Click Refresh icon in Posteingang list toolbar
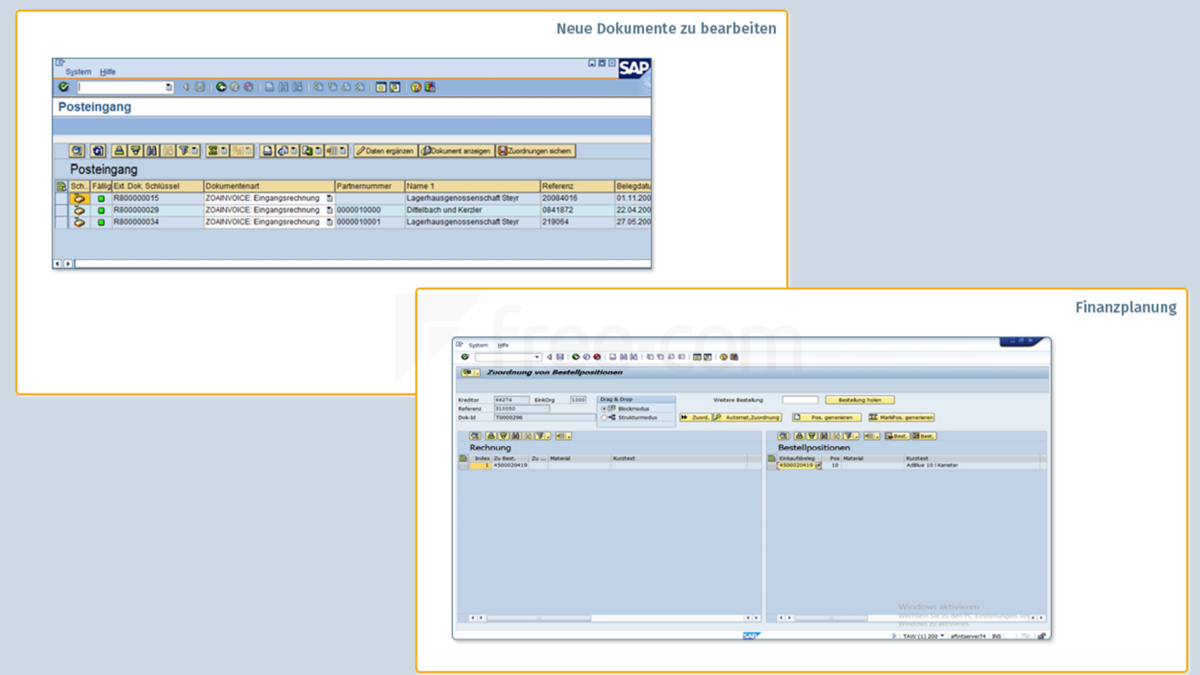The image size is (1200, 675). click(x=98, y=151)
